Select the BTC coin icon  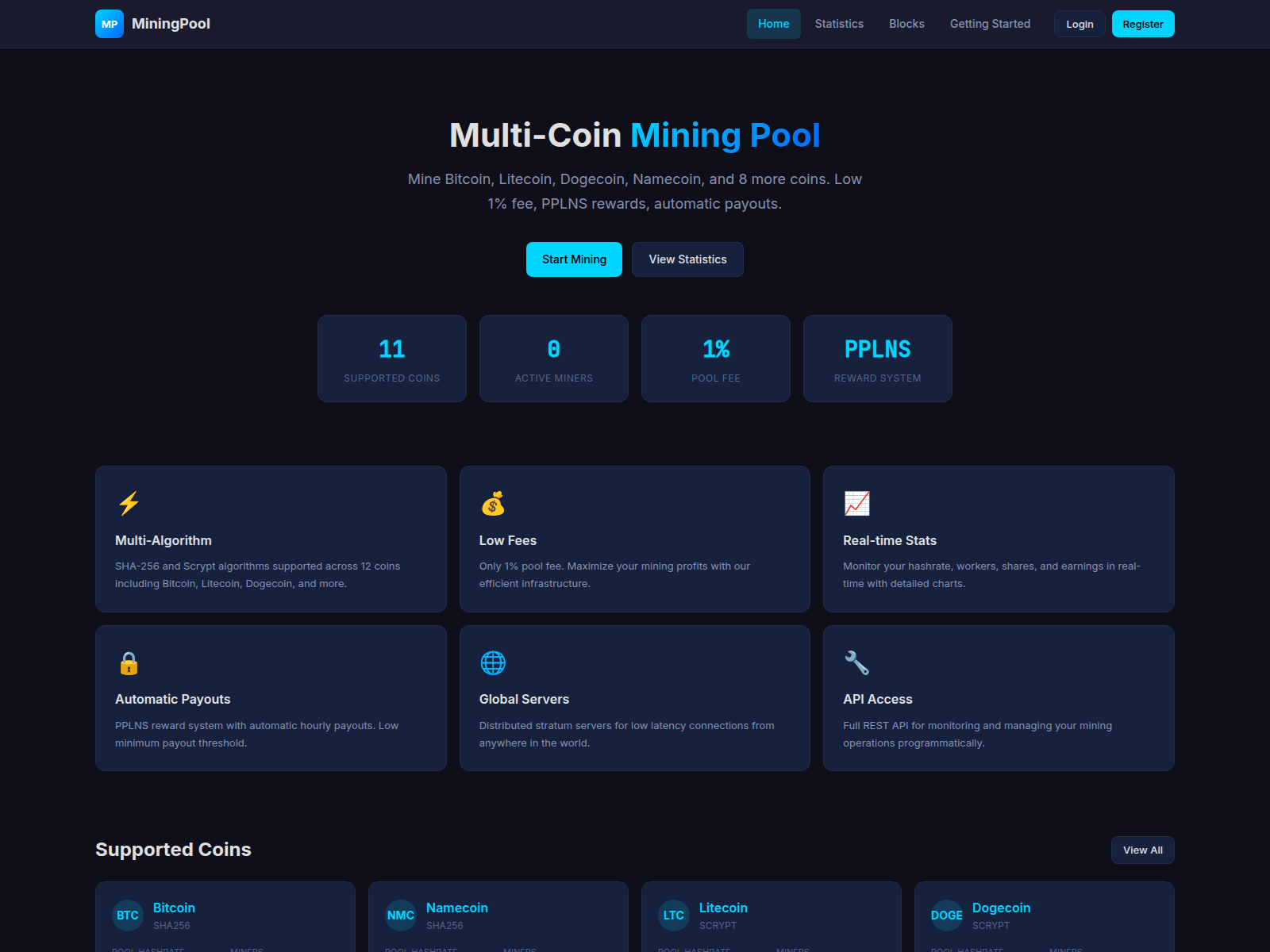click(x=128, y=916)
